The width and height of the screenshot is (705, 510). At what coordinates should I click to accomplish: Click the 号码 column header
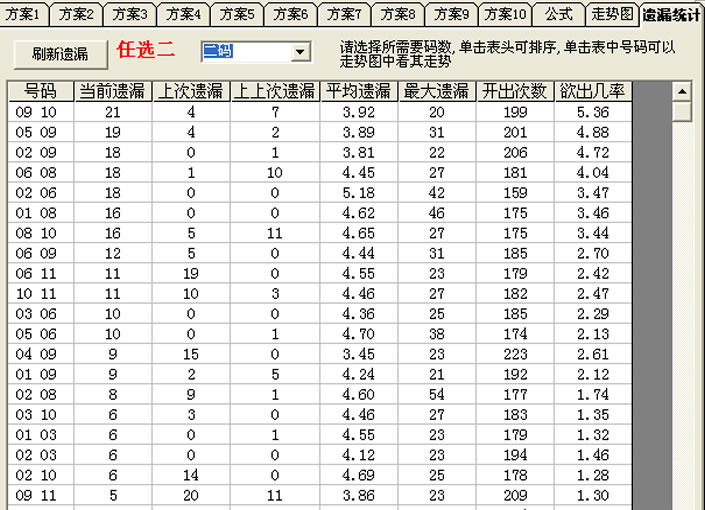tap(41, 91)
